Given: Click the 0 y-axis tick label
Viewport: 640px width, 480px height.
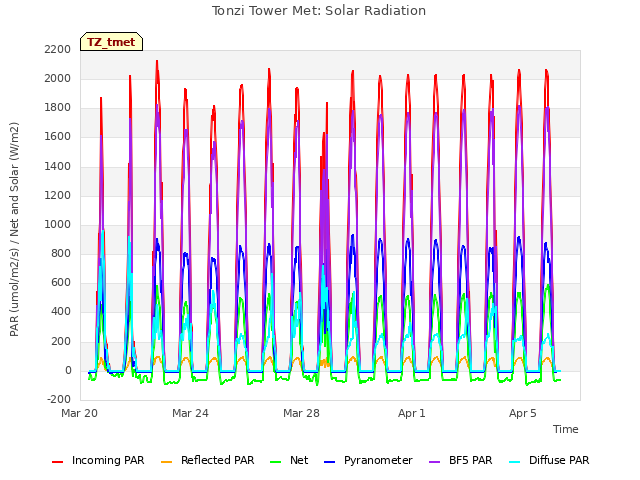Looking at the screenshot, I should [x=68, y=371].
